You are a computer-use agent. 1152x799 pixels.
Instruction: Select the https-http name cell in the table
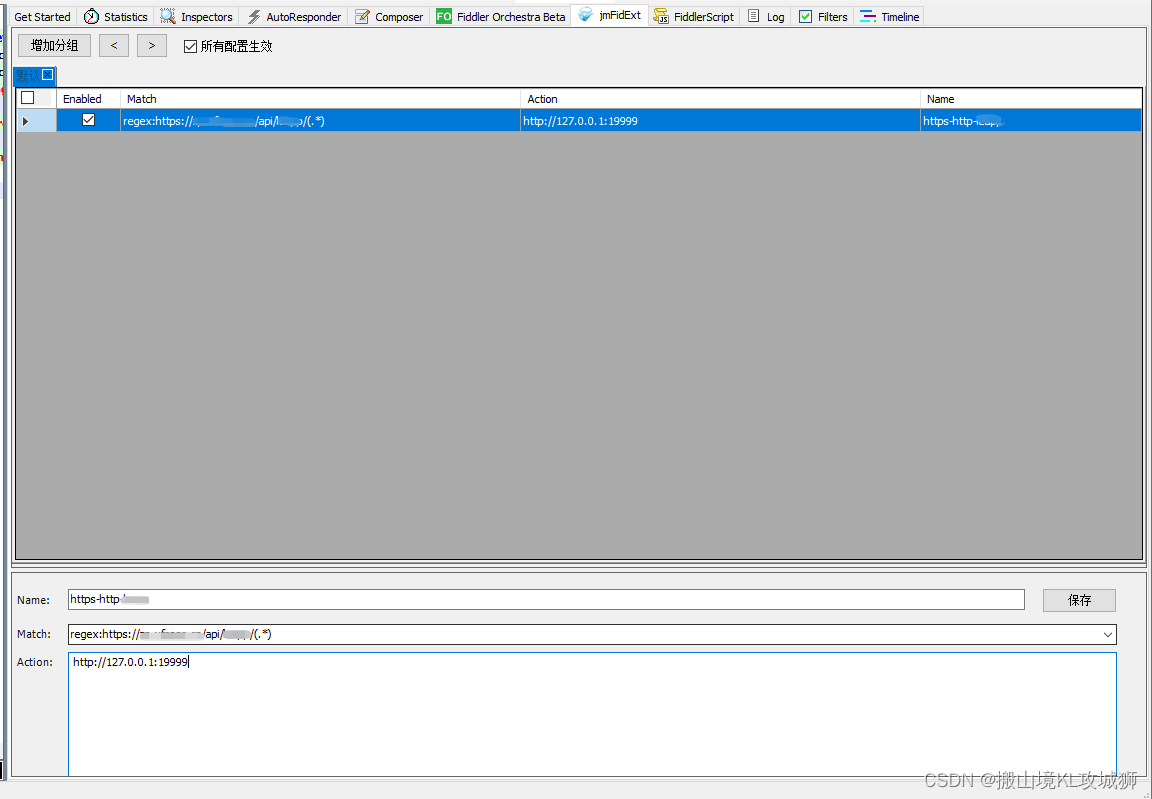point(1031,120)
